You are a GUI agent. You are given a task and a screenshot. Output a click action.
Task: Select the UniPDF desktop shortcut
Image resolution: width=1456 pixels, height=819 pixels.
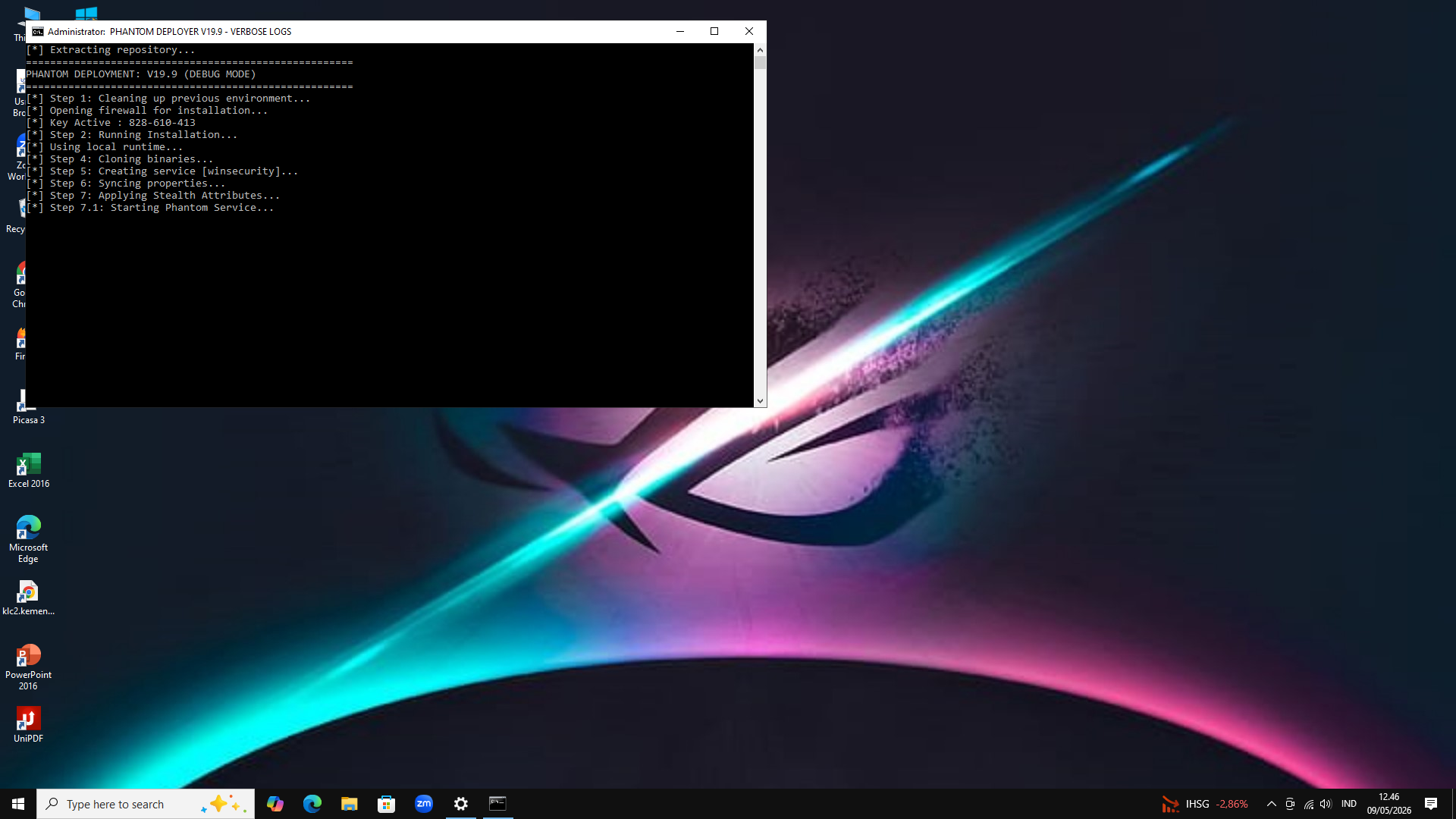click(x=29, y=725)
